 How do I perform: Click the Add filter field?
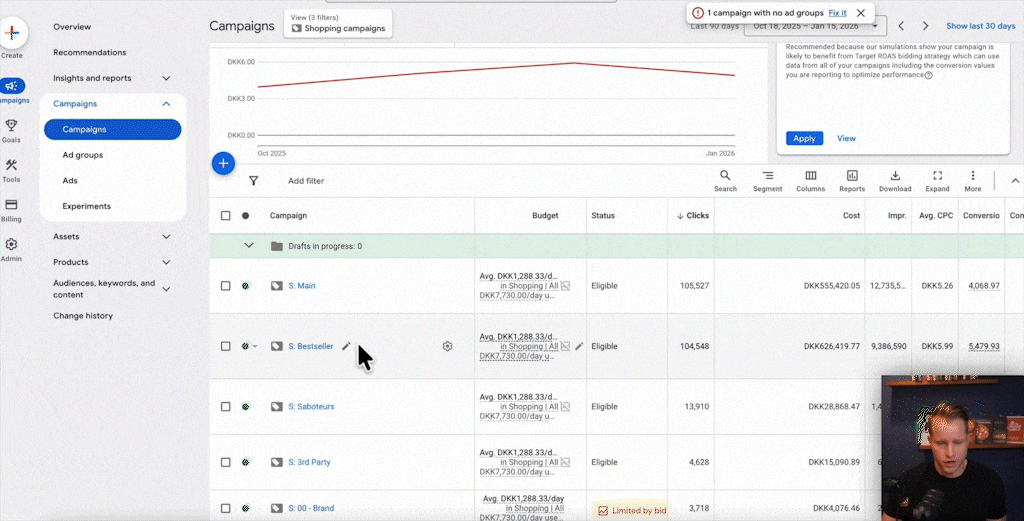(x=306, y=181)
